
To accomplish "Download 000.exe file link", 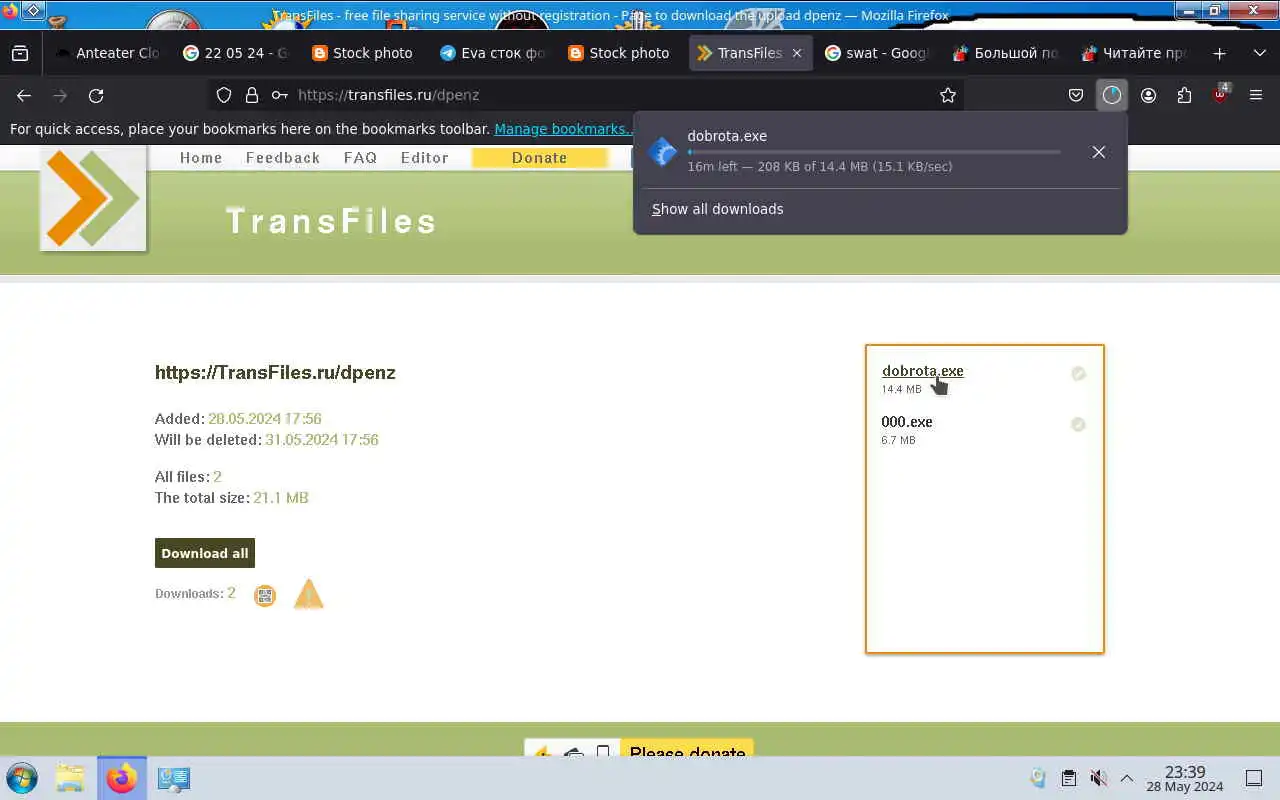I will point(907,422).
